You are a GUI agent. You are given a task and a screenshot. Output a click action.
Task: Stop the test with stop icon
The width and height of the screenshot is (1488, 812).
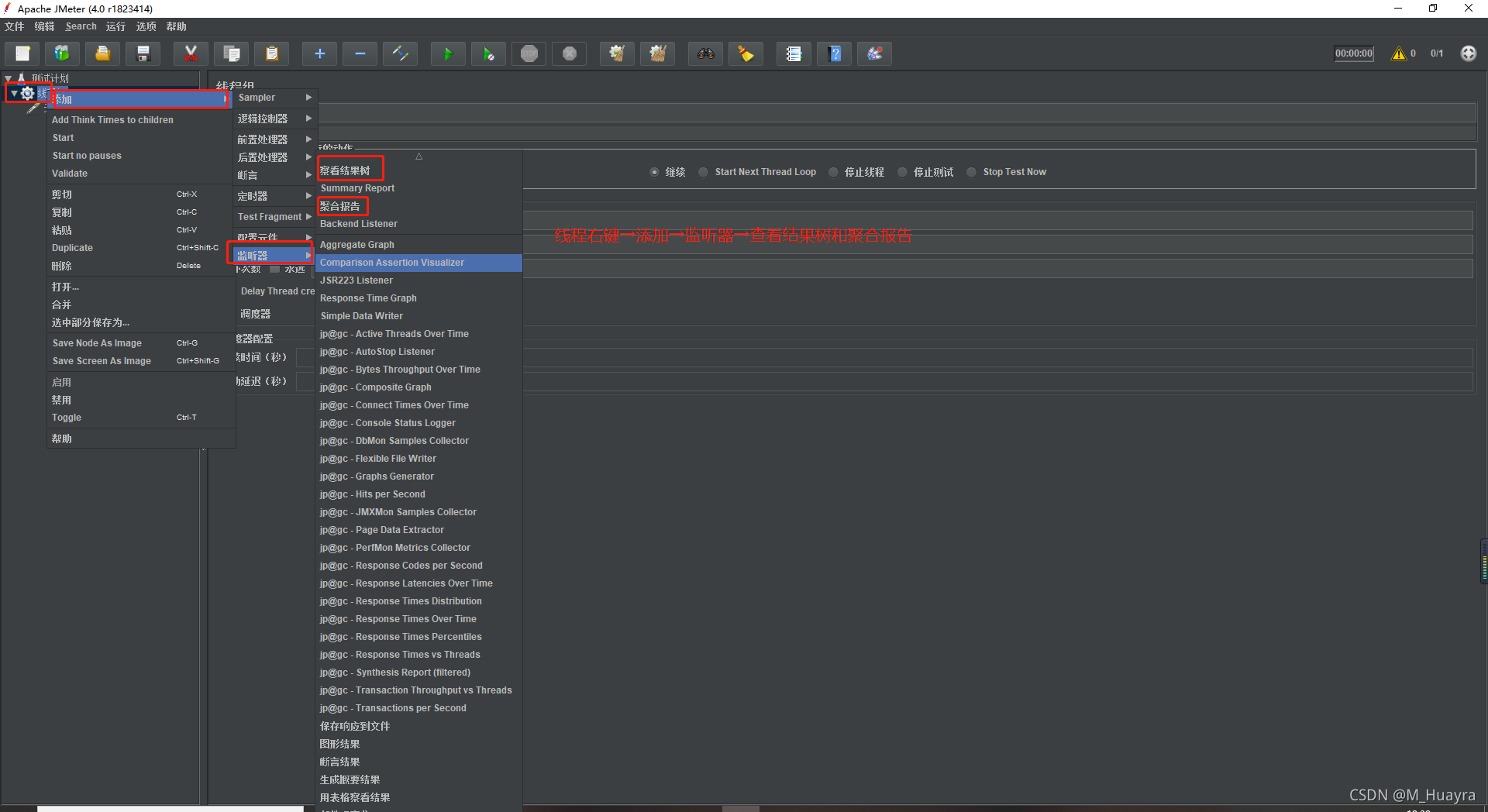click(x=529, y=53)
